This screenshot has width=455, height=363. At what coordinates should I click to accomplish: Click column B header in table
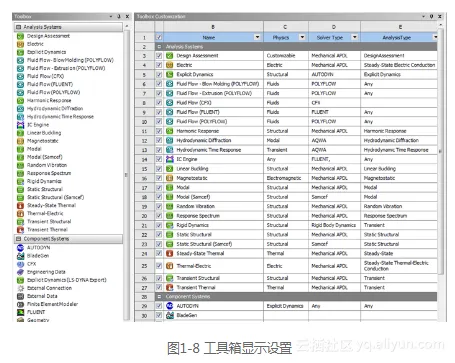pos(213,27)
